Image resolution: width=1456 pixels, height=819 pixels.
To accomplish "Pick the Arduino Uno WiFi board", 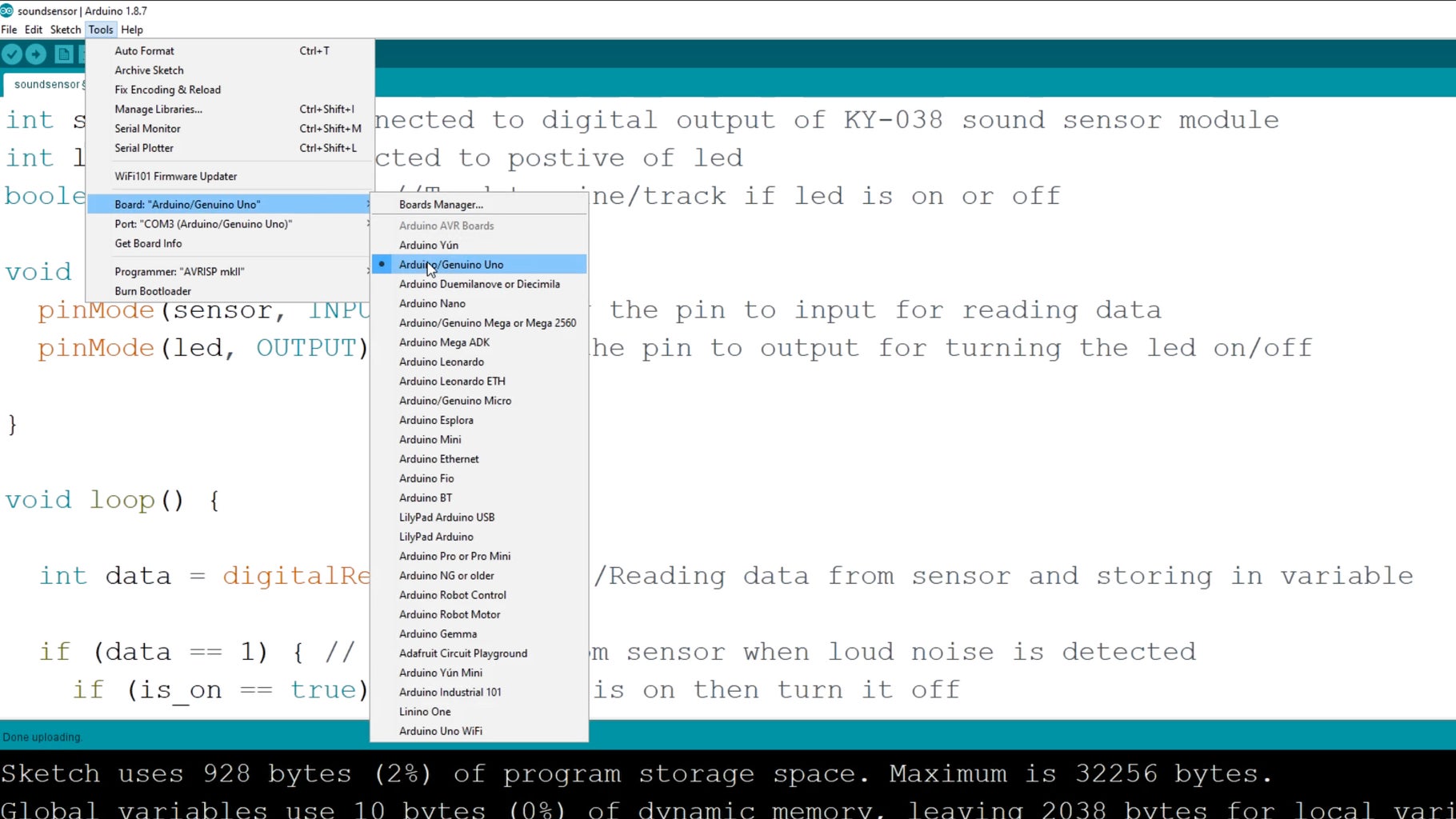I will [479, 731].
